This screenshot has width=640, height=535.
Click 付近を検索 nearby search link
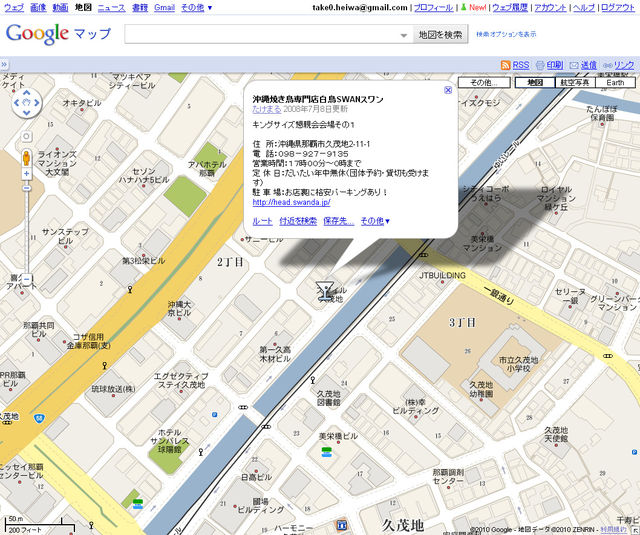(x=298, y=221)
